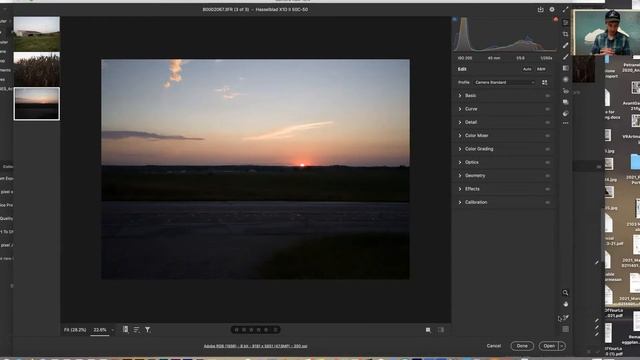Screen dimensions: 640x360
Task: Mark image for deletion trash icon
Action: pyautogui.click(x=276, y=330)
